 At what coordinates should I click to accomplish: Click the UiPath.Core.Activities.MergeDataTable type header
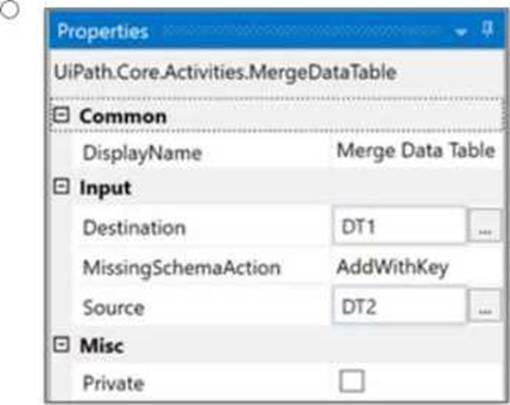(x=225, y=73)
